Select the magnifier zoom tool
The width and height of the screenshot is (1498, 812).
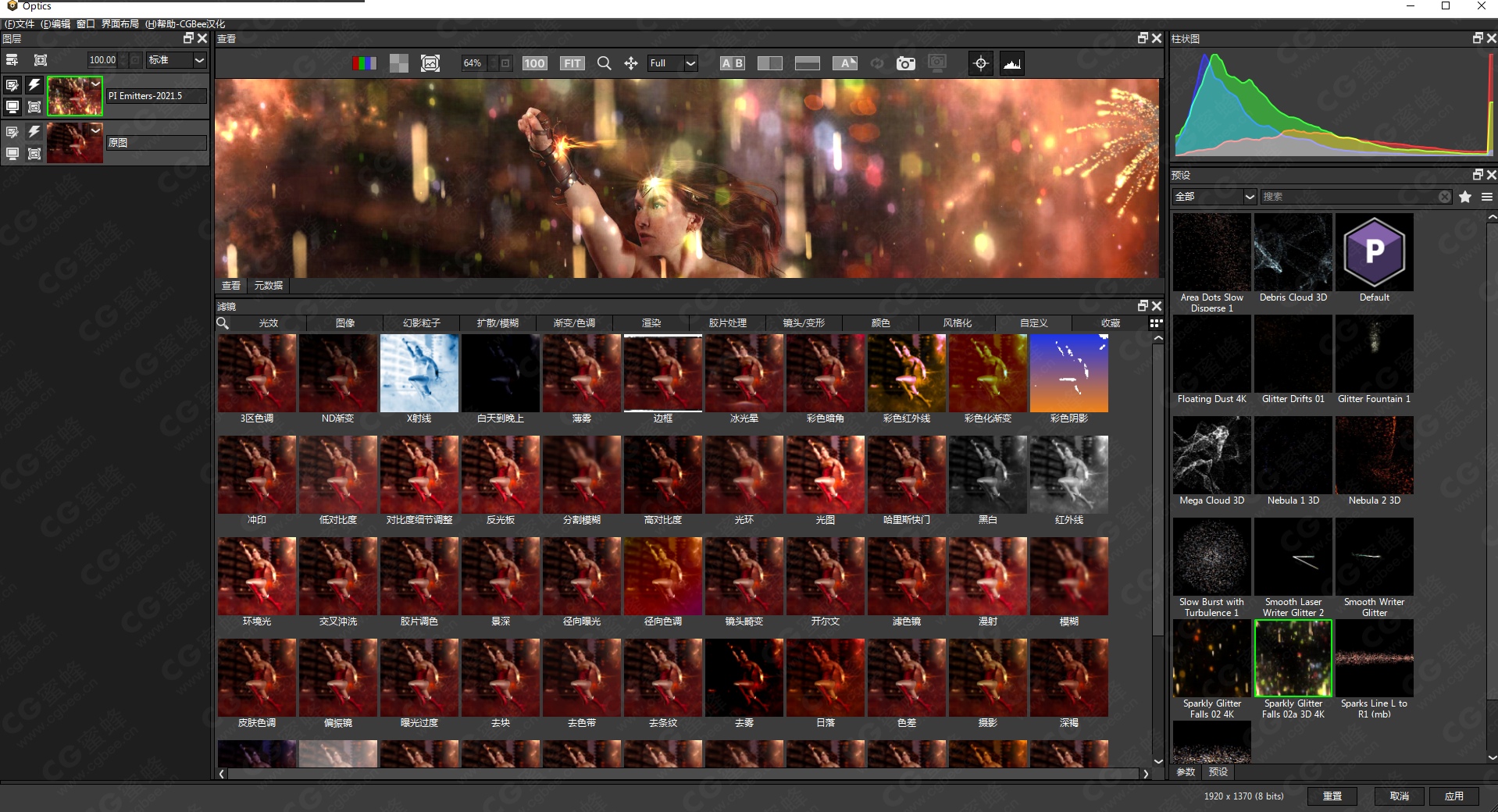click(605, 63)
